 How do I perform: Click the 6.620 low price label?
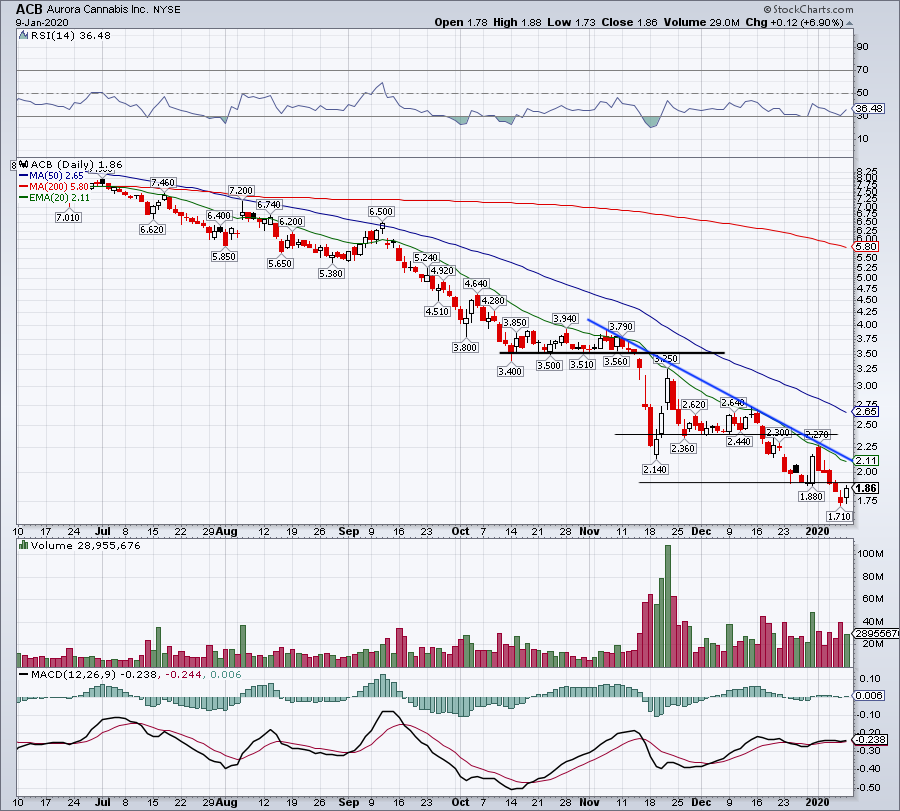tap(152, 230)
